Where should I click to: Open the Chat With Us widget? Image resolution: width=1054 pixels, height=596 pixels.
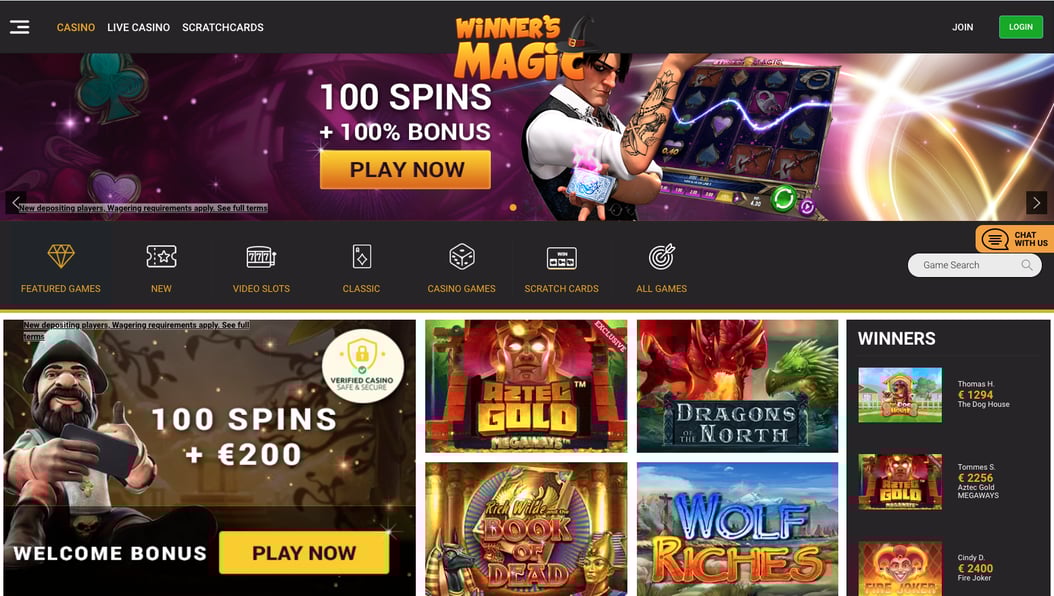tap(1014, 239)
